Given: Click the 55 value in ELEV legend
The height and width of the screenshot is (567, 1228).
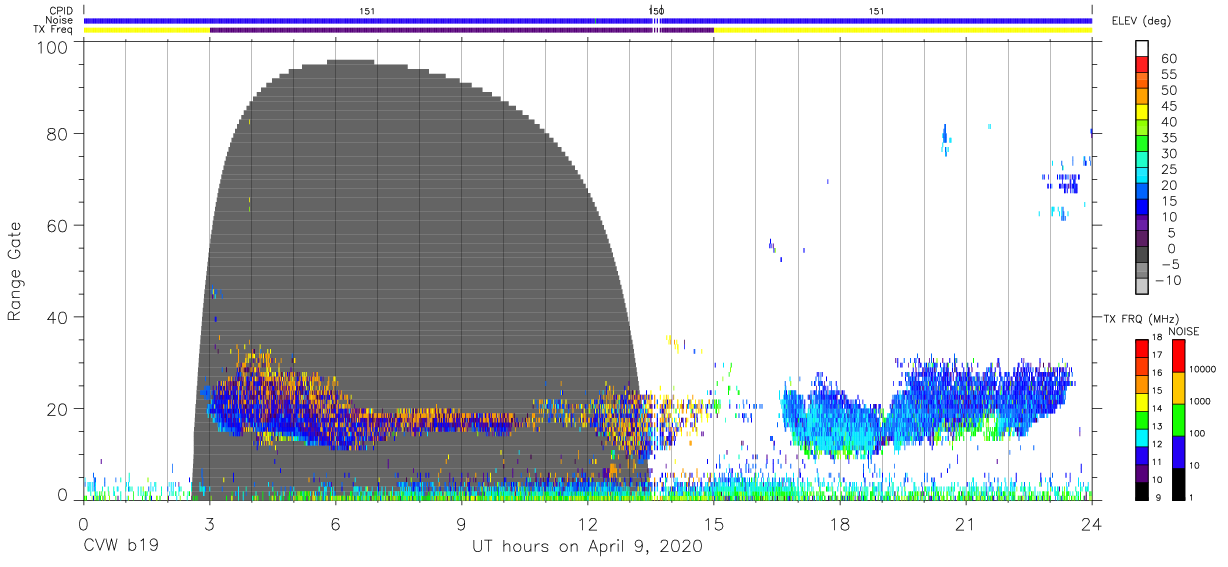Looking at the screenshot, I should click(1168, 75).
